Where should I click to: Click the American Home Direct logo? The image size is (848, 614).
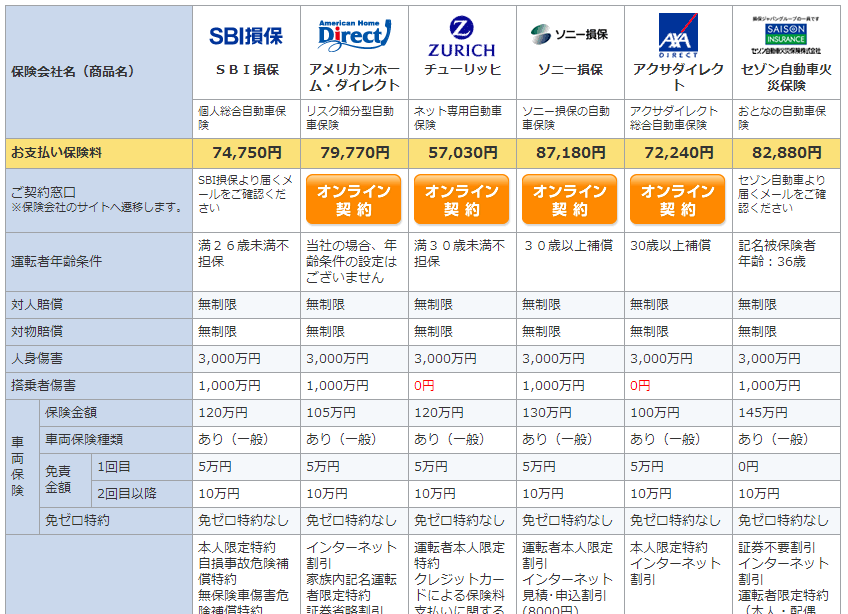[x=354, y=35]
